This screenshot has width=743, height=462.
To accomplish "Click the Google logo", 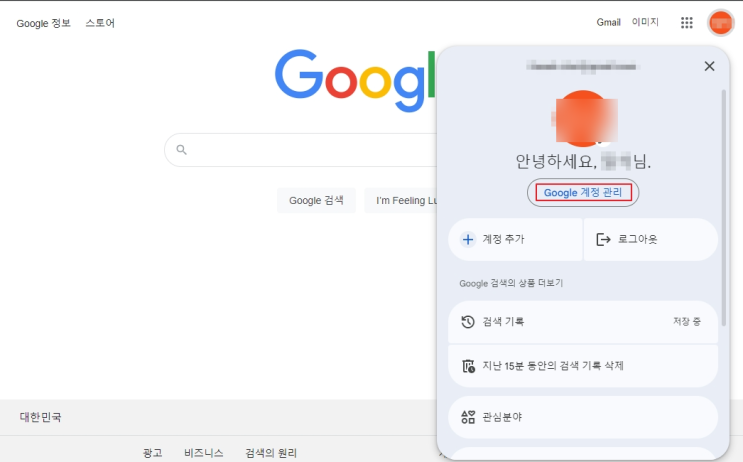I will pyautogui.click(x=355, y=81).
